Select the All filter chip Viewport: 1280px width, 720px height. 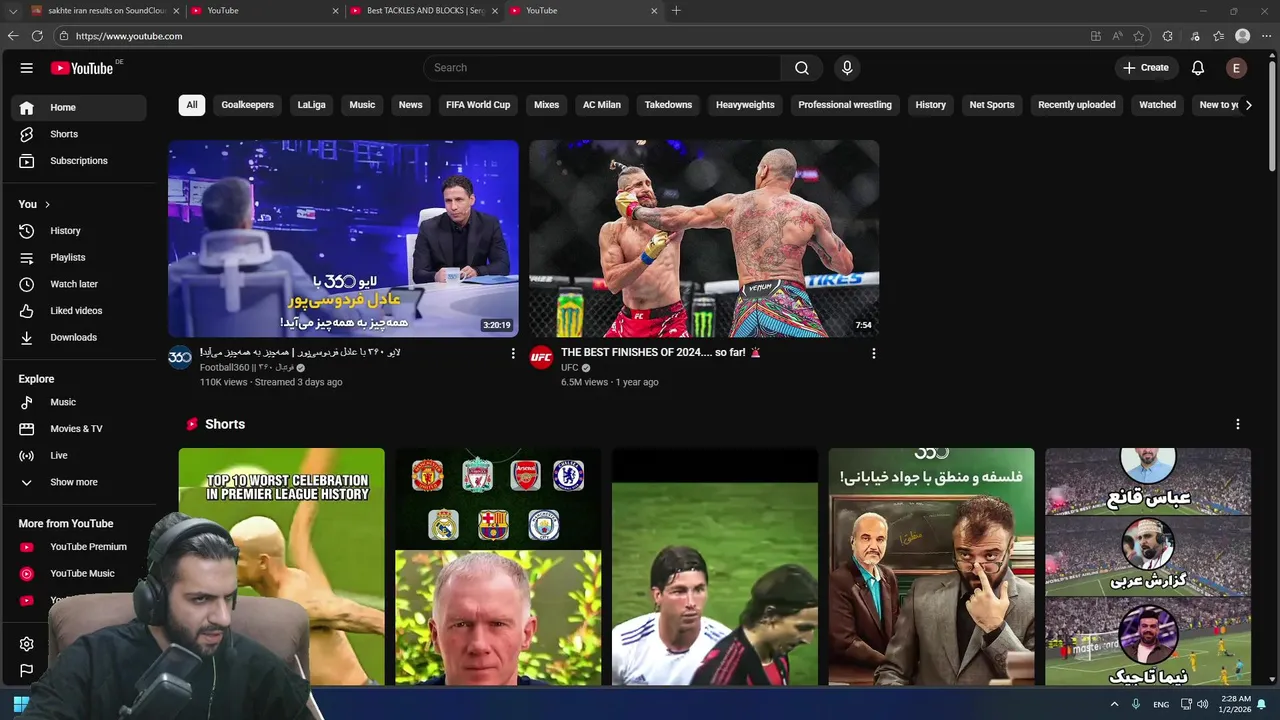(x=192, y=105)
